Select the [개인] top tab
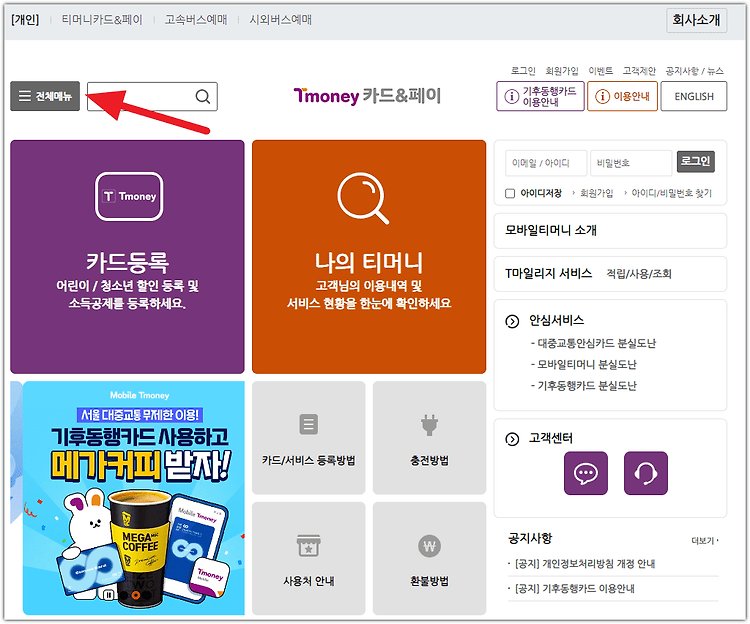The height and width of the screenshot is (624, 750). [x=25, y=20]
